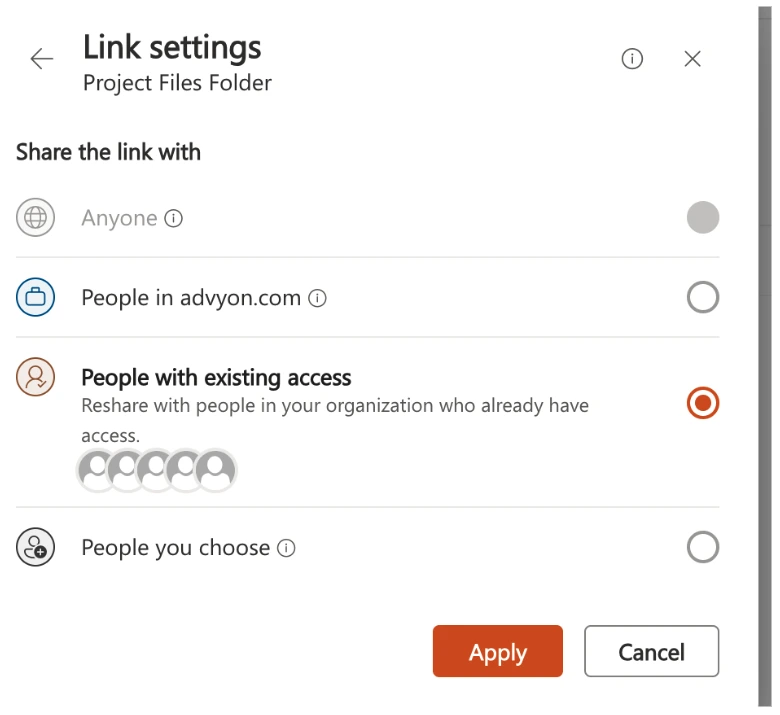Show info for People you choose
The width and height of the screenshot is (780, 715).
pos(286,548)
